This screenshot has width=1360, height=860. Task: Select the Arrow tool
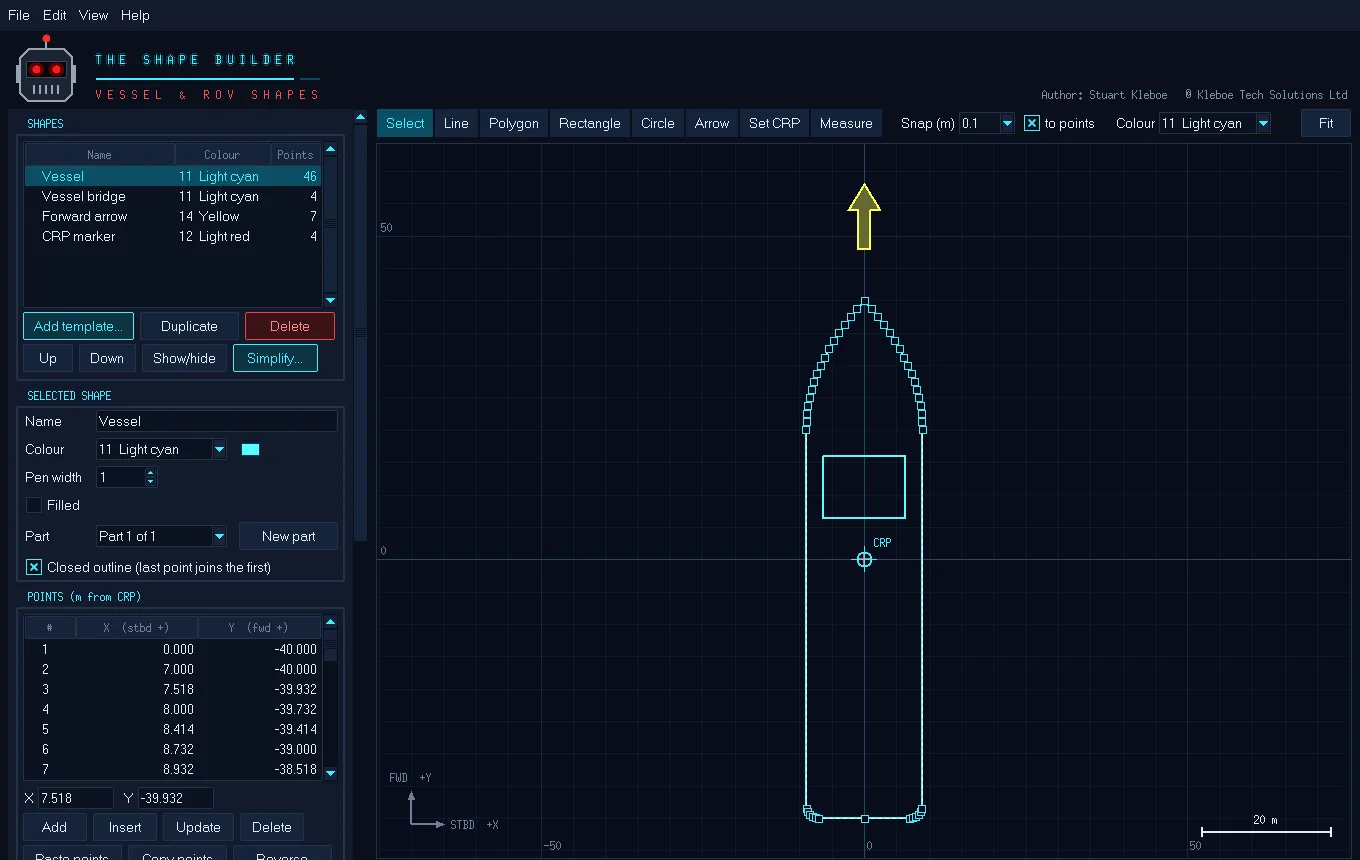point(712,124)
